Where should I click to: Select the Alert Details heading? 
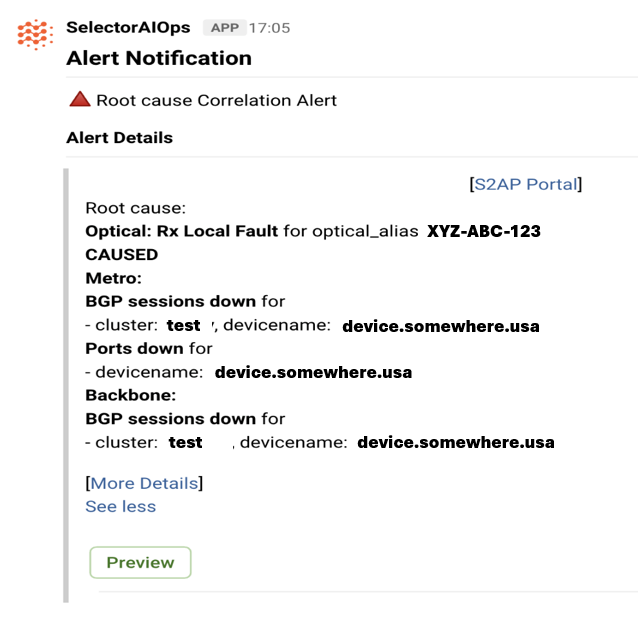120,138
